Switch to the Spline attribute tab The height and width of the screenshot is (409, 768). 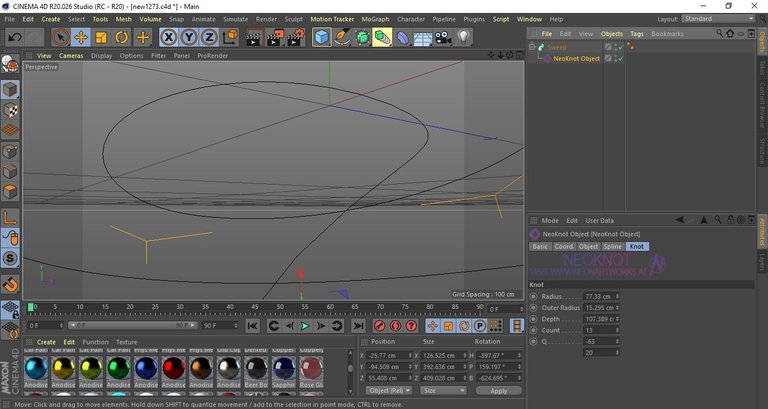pos(612,246)
